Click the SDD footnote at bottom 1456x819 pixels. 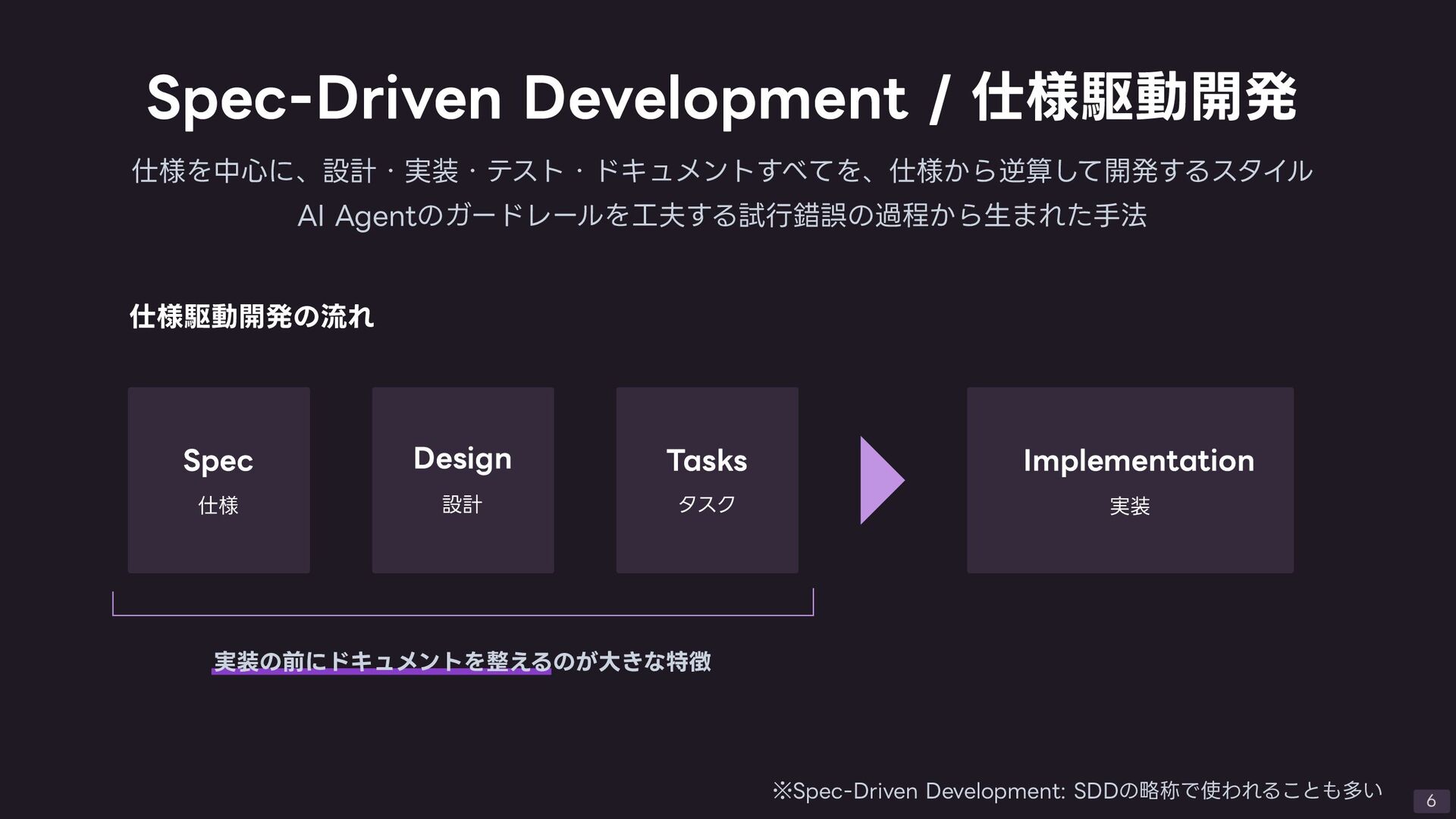1077,791
